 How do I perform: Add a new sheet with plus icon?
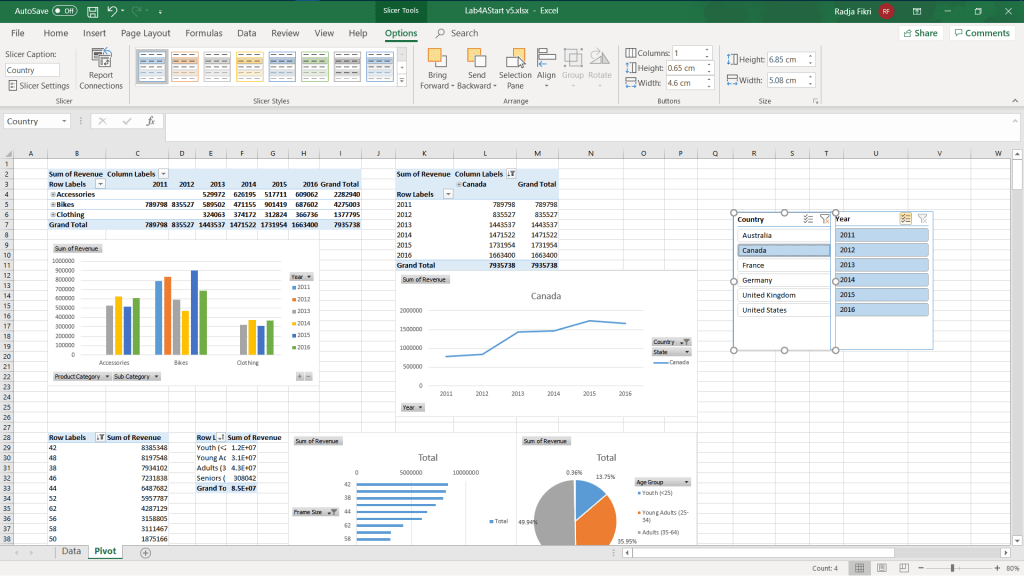click(146, 552)
